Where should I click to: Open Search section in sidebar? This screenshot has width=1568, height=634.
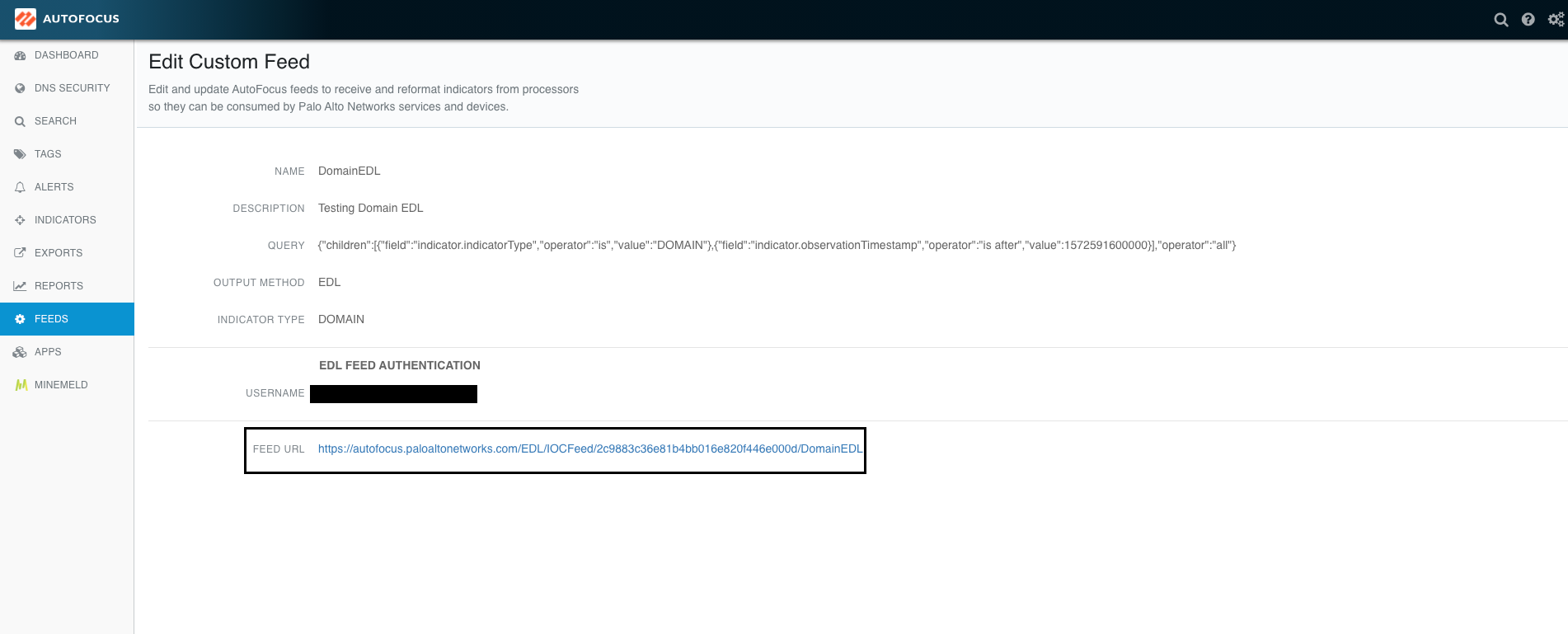point(67,121)
